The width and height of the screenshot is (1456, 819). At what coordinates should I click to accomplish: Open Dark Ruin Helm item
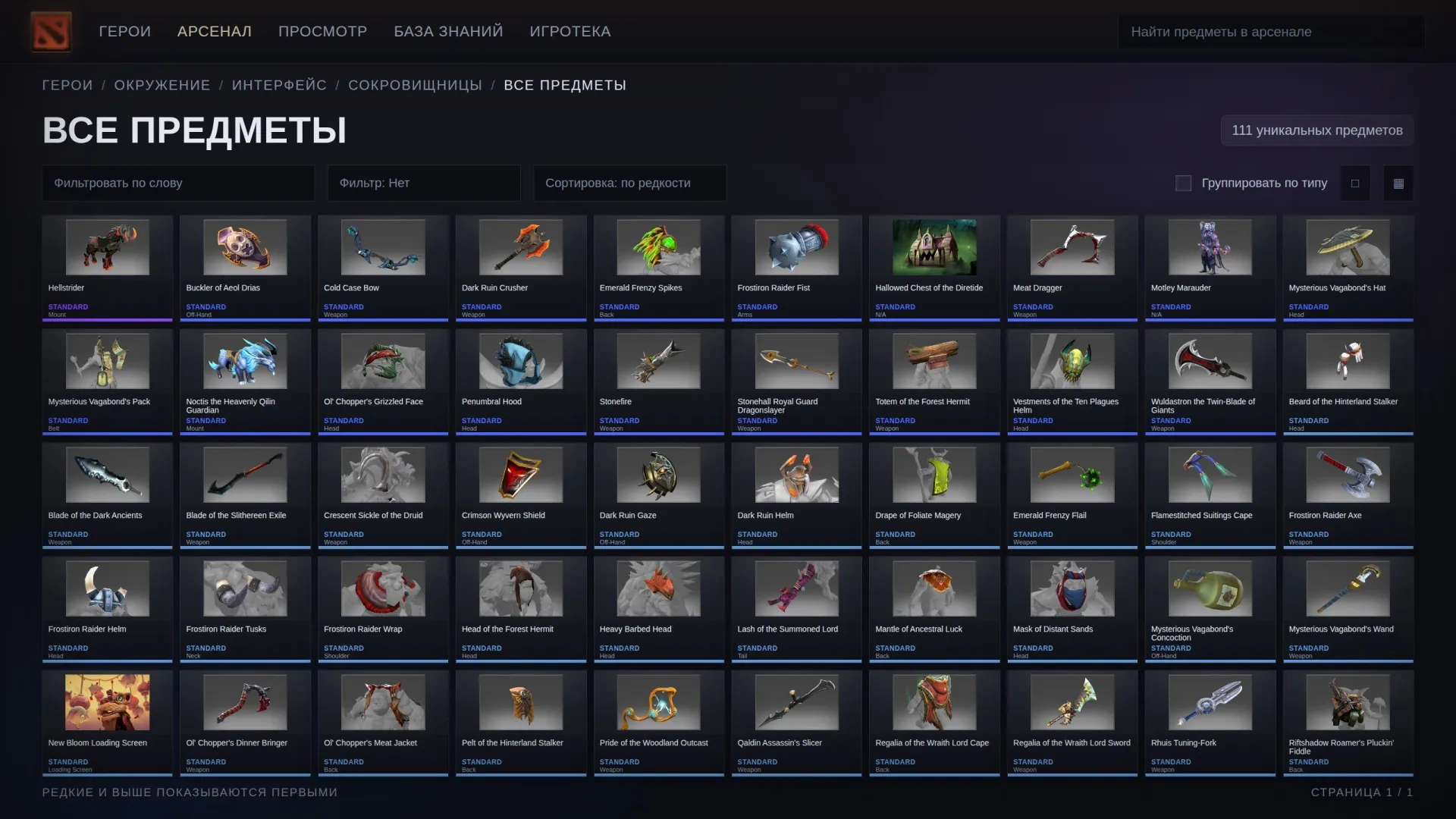796,495
